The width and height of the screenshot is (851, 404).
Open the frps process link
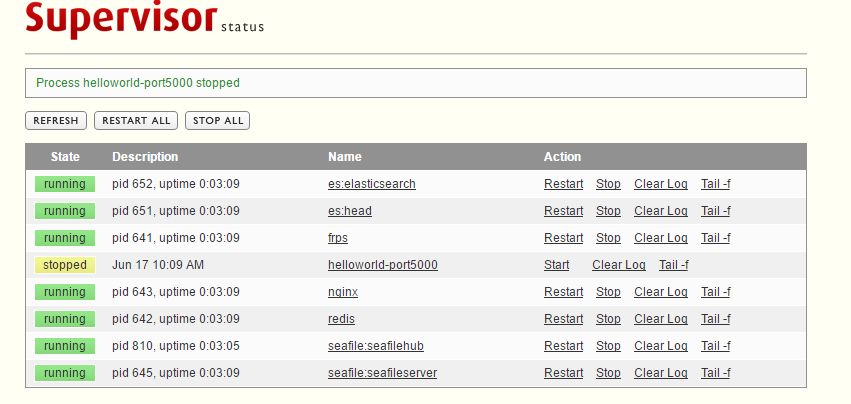338,238
